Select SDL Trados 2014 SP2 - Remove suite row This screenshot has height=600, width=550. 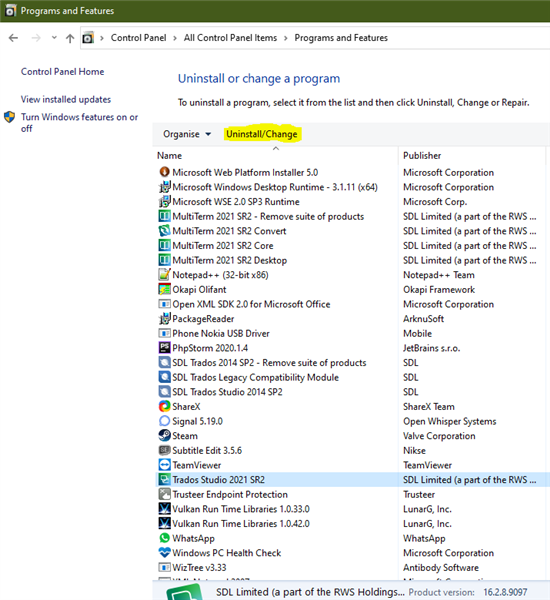click(x=269, y=362)
